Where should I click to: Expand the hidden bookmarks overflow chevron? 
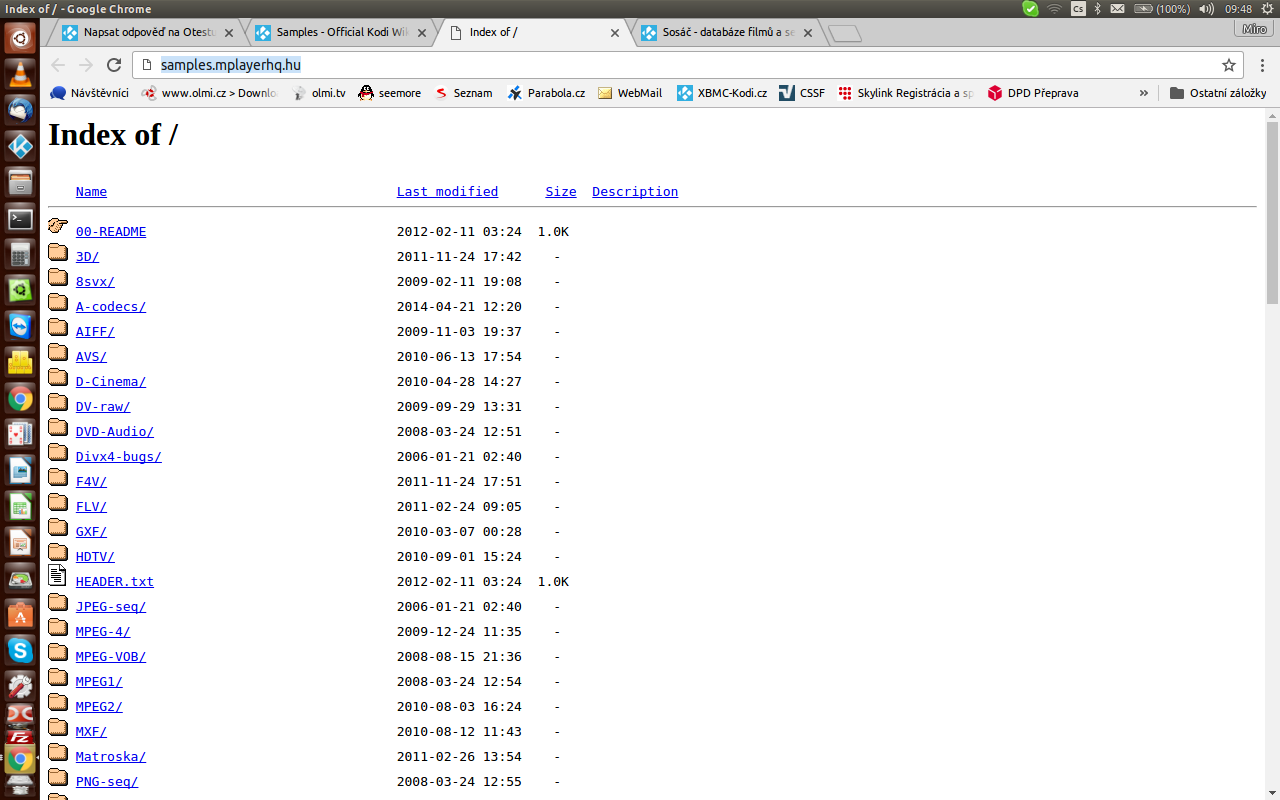coord(1144,93)
